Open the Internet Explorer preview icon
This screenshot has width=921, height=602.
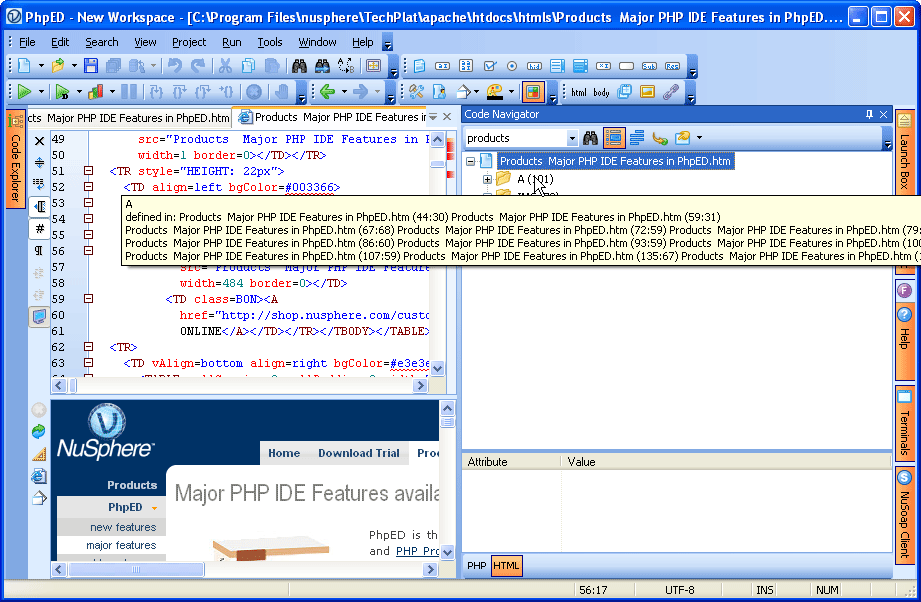coord(38,476)
